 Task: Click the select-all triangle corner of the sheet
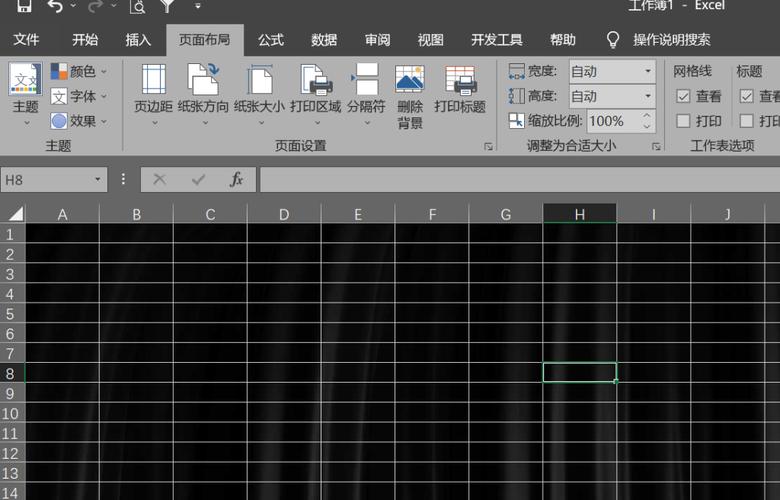point(15,214)
